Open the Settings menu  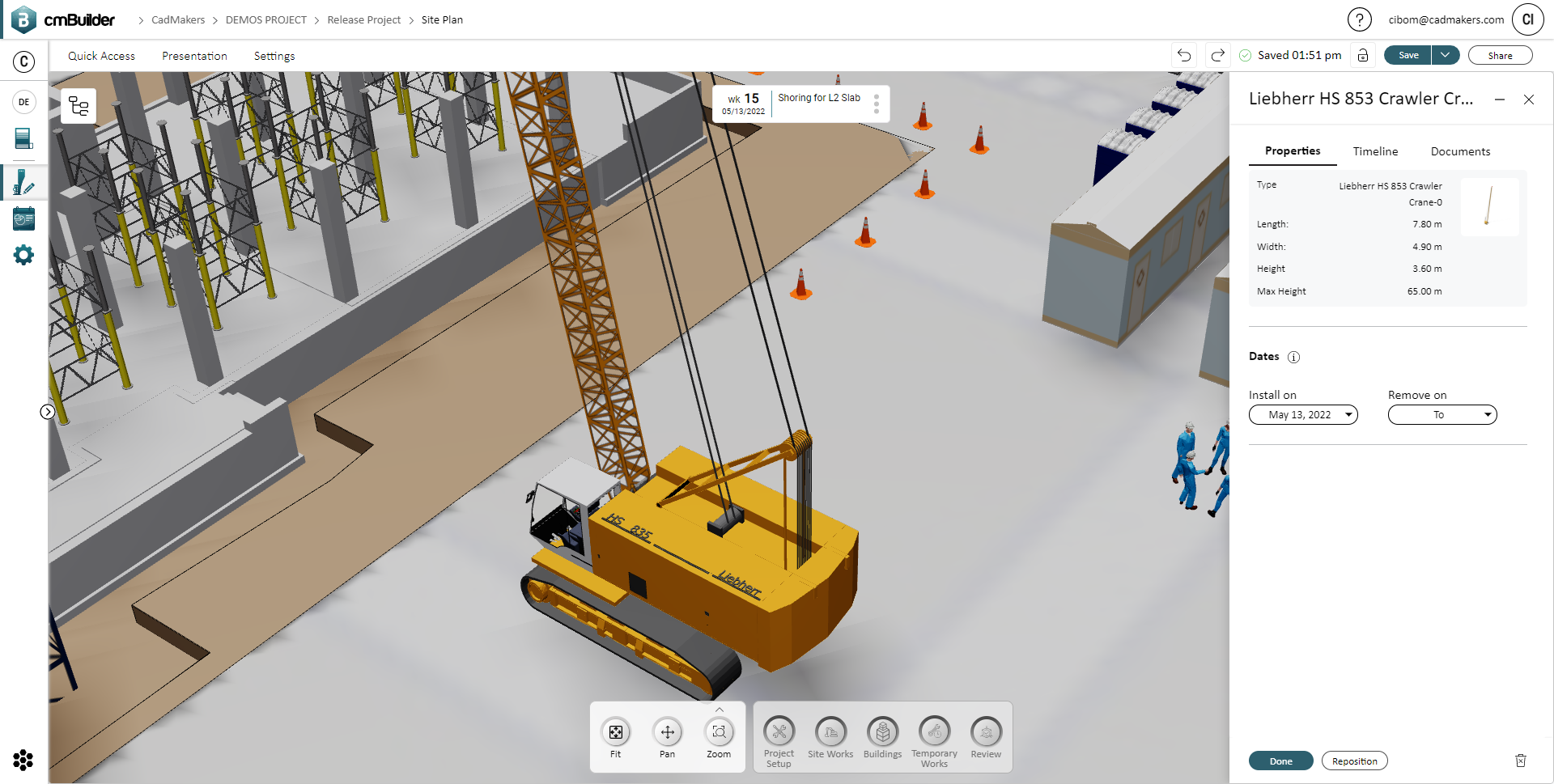[274, 56]
